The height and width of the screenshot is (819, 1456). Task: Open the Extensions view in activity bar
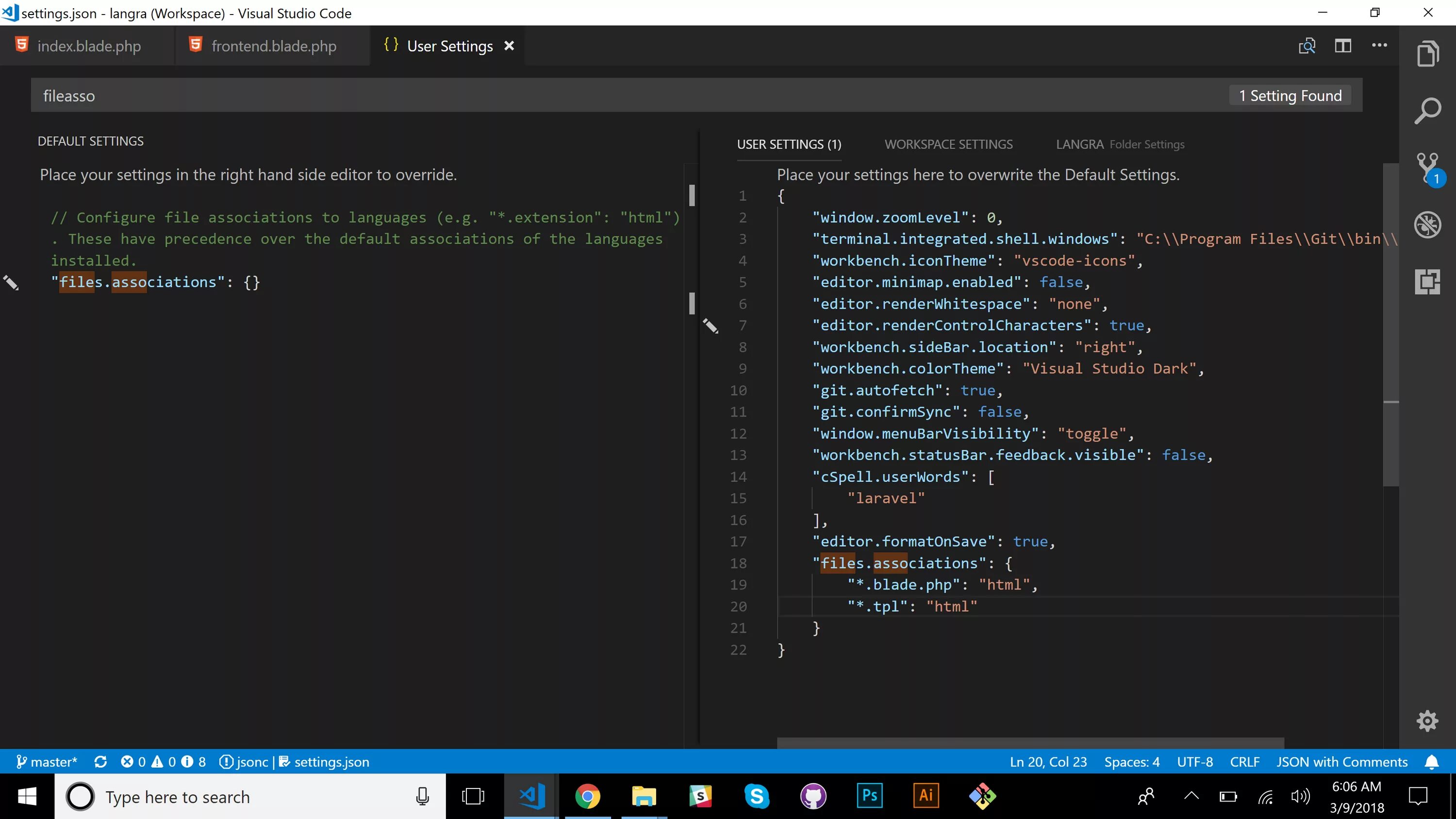point(1428,281)
